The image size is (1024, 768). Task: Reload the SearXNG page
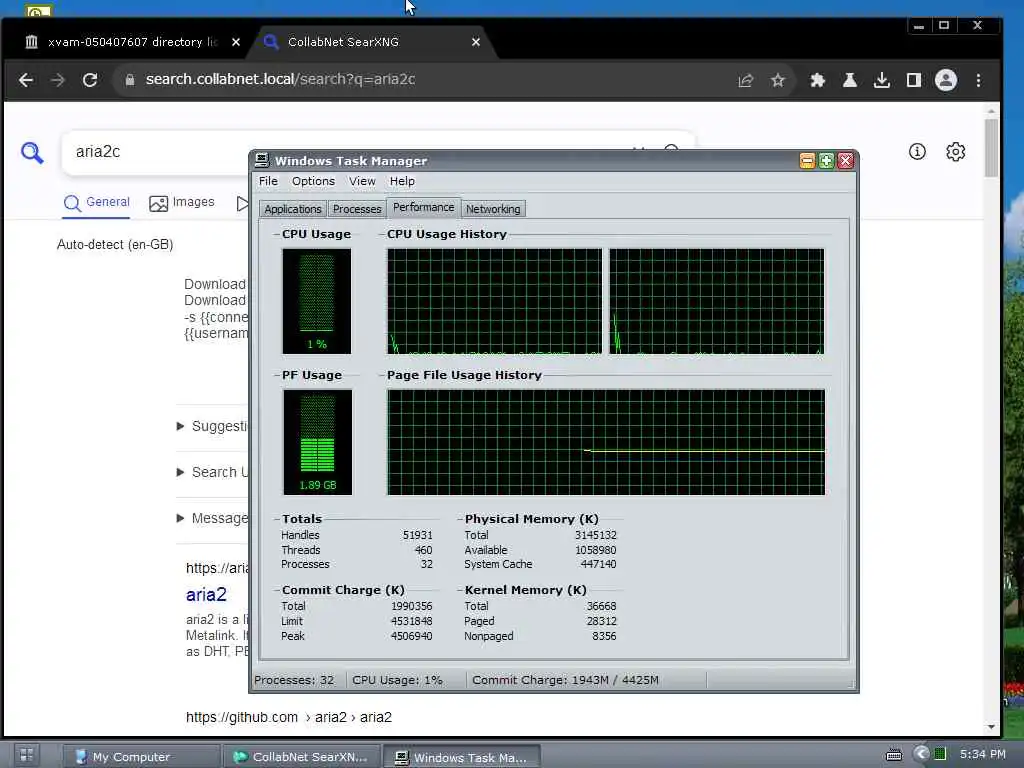pyautogui.click(x=90, y=80)
